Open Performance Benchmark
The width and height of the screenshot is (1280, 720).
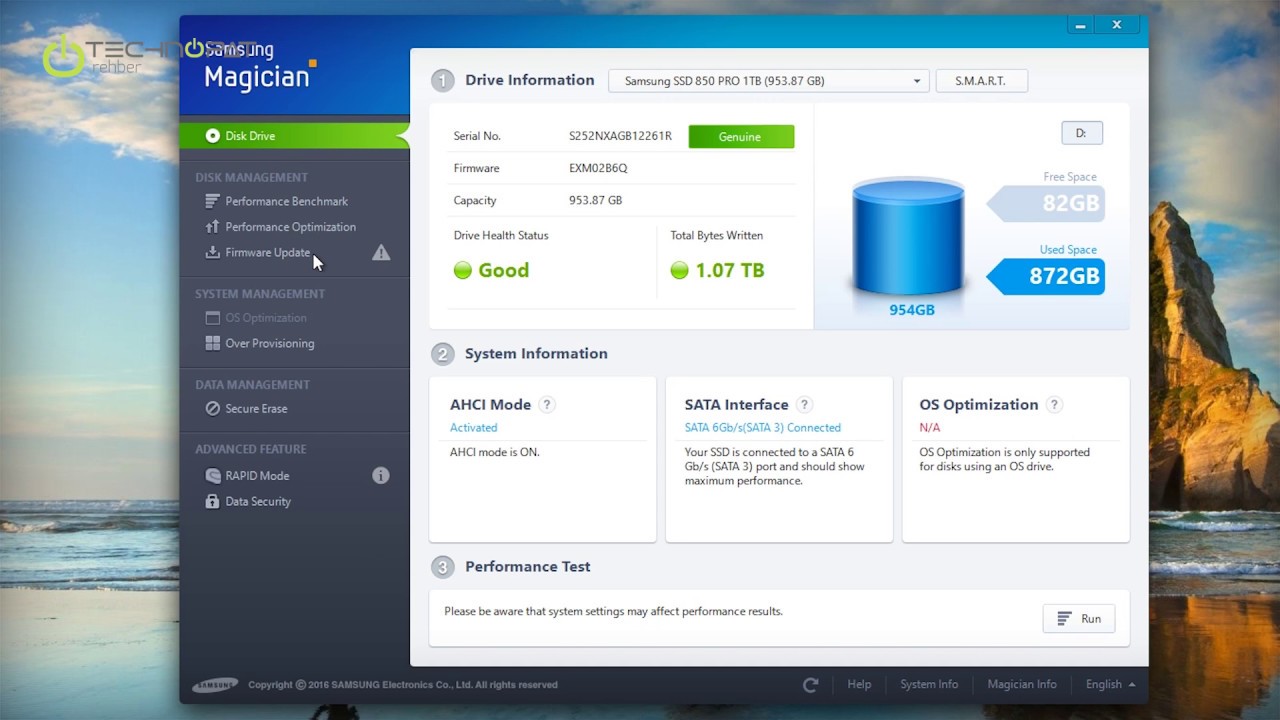(x=286, y=201)
